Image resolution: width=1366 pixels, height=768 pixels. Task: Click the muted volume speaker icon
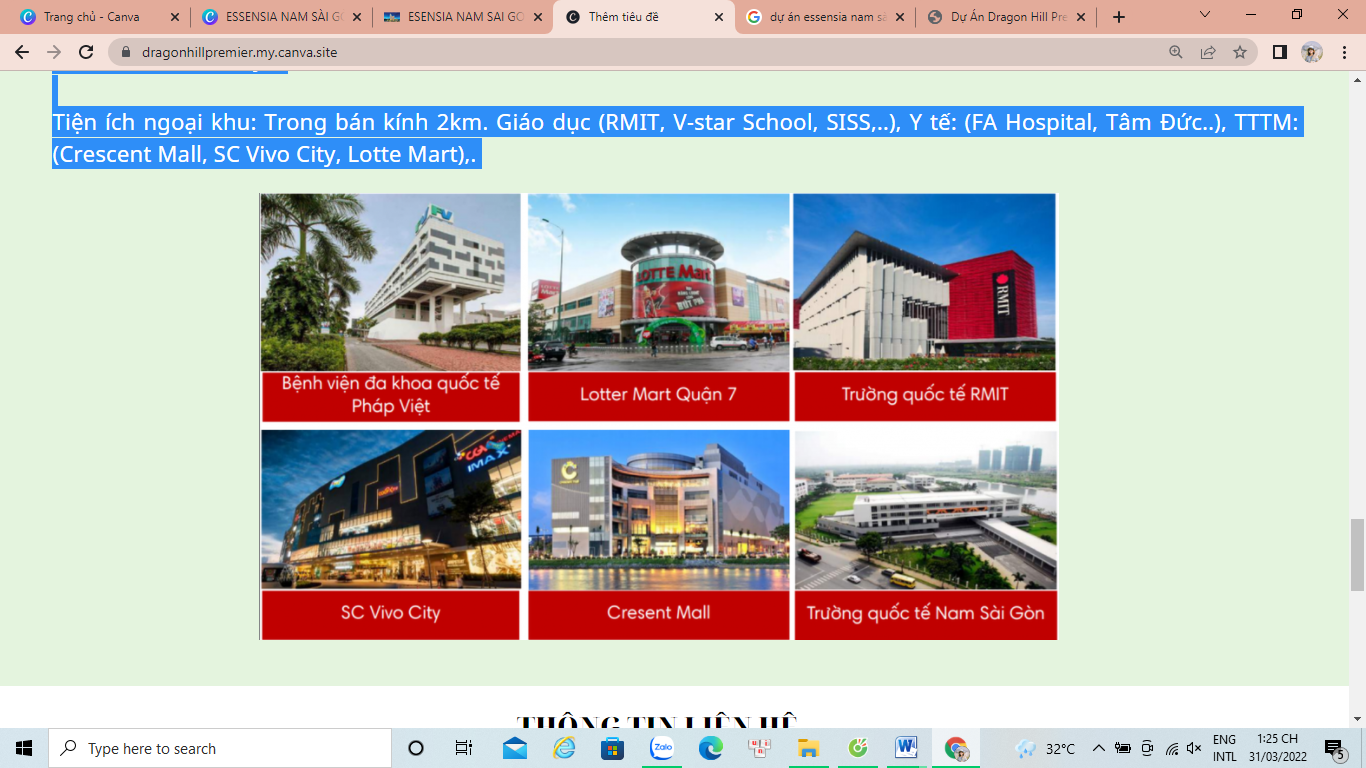click(1194, 748)
